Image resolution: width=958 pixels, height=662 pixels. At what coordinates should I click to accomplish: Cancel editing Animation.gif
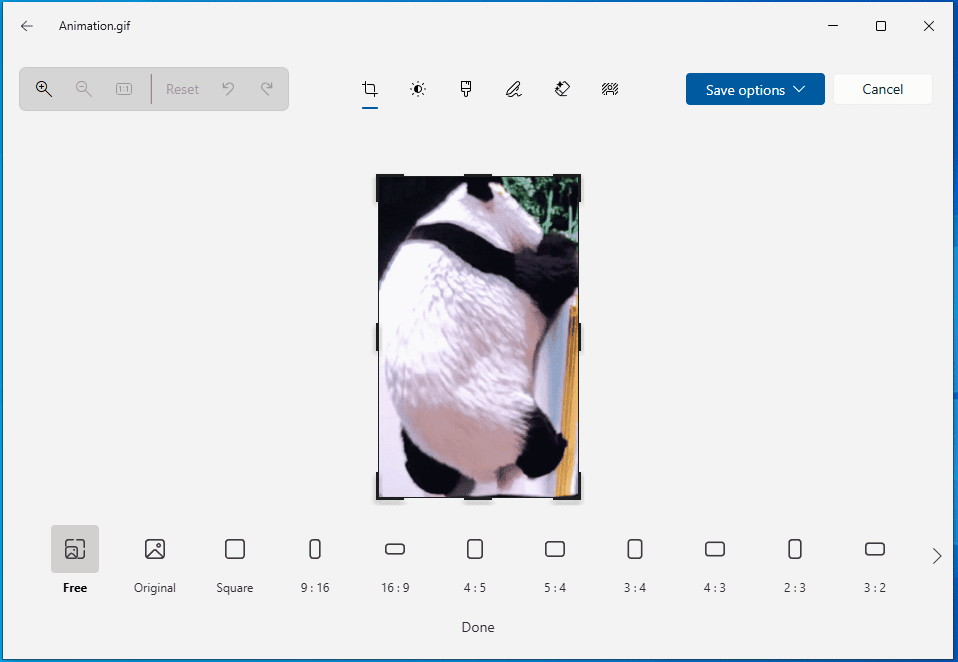[x=882, y=89]
